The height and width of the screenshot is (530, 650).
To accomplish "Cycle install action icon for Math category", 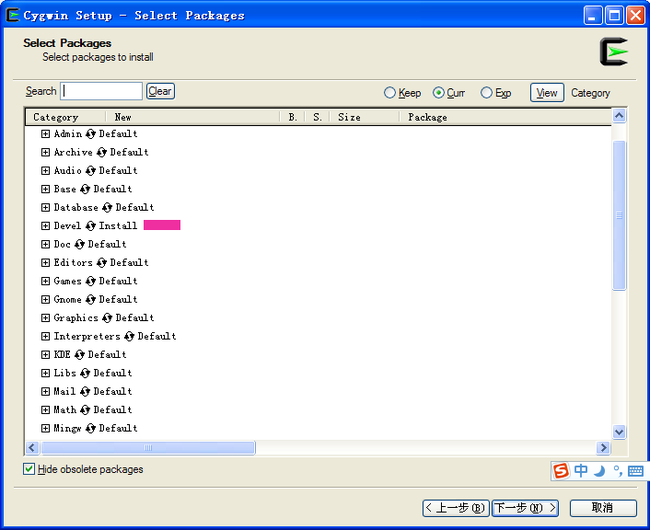I will (85, 410).
